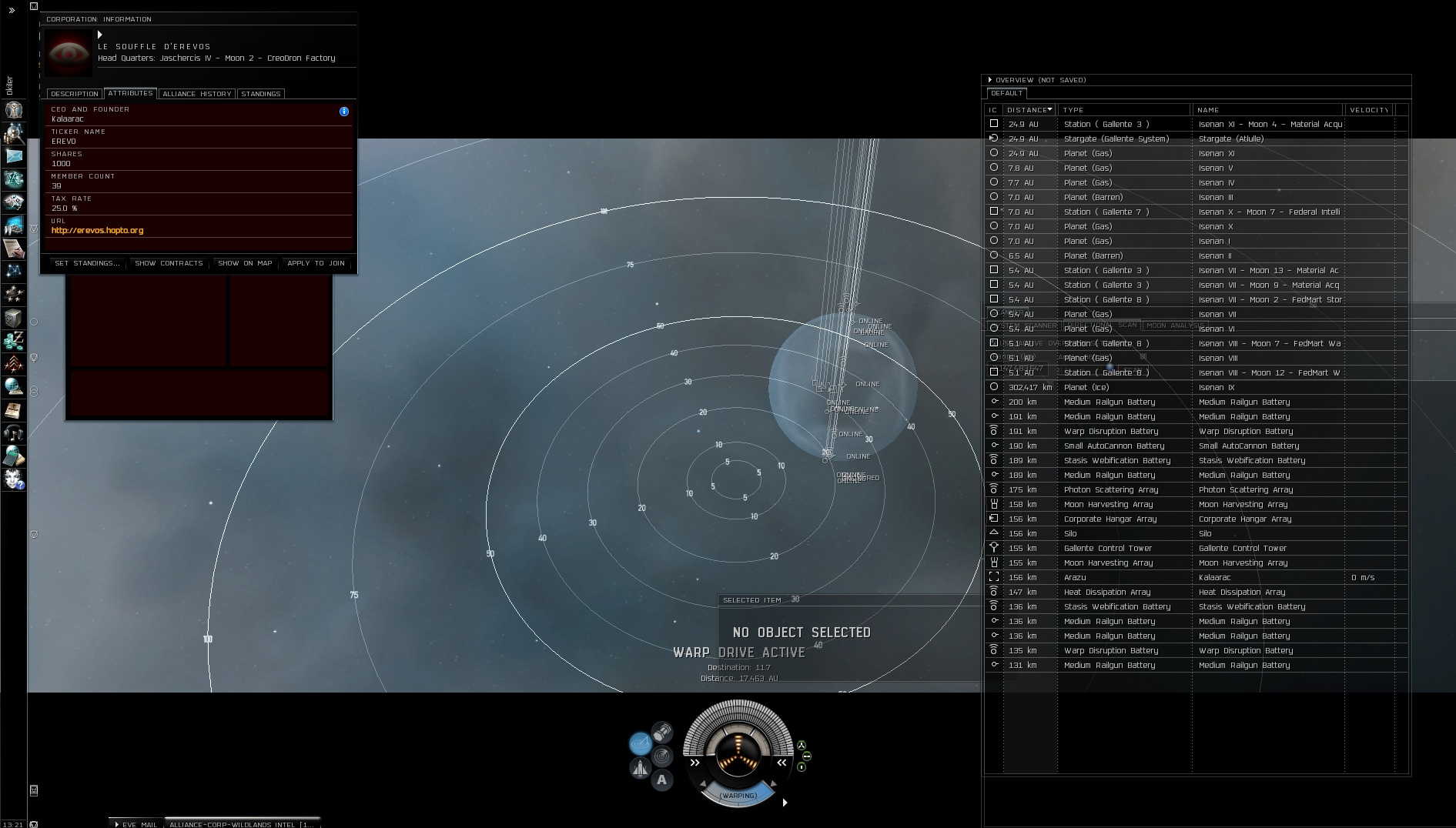Image resolution: width=1456 pixels, height=828 pixels.
Task: Open the Jukebox headphones icon
Action: [x=13, y=433]
